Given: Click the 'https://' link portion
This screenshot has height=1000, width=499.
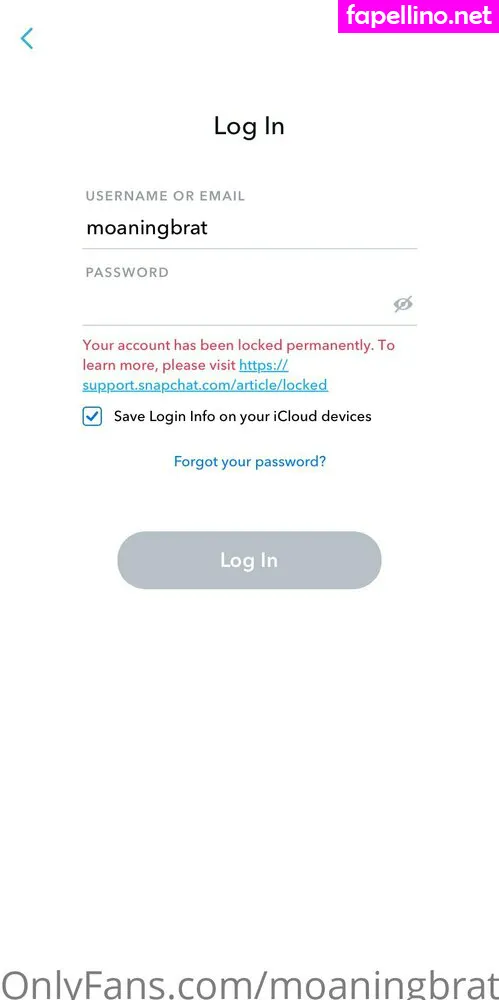Looking at the screenshot, I should pos(264,365).
